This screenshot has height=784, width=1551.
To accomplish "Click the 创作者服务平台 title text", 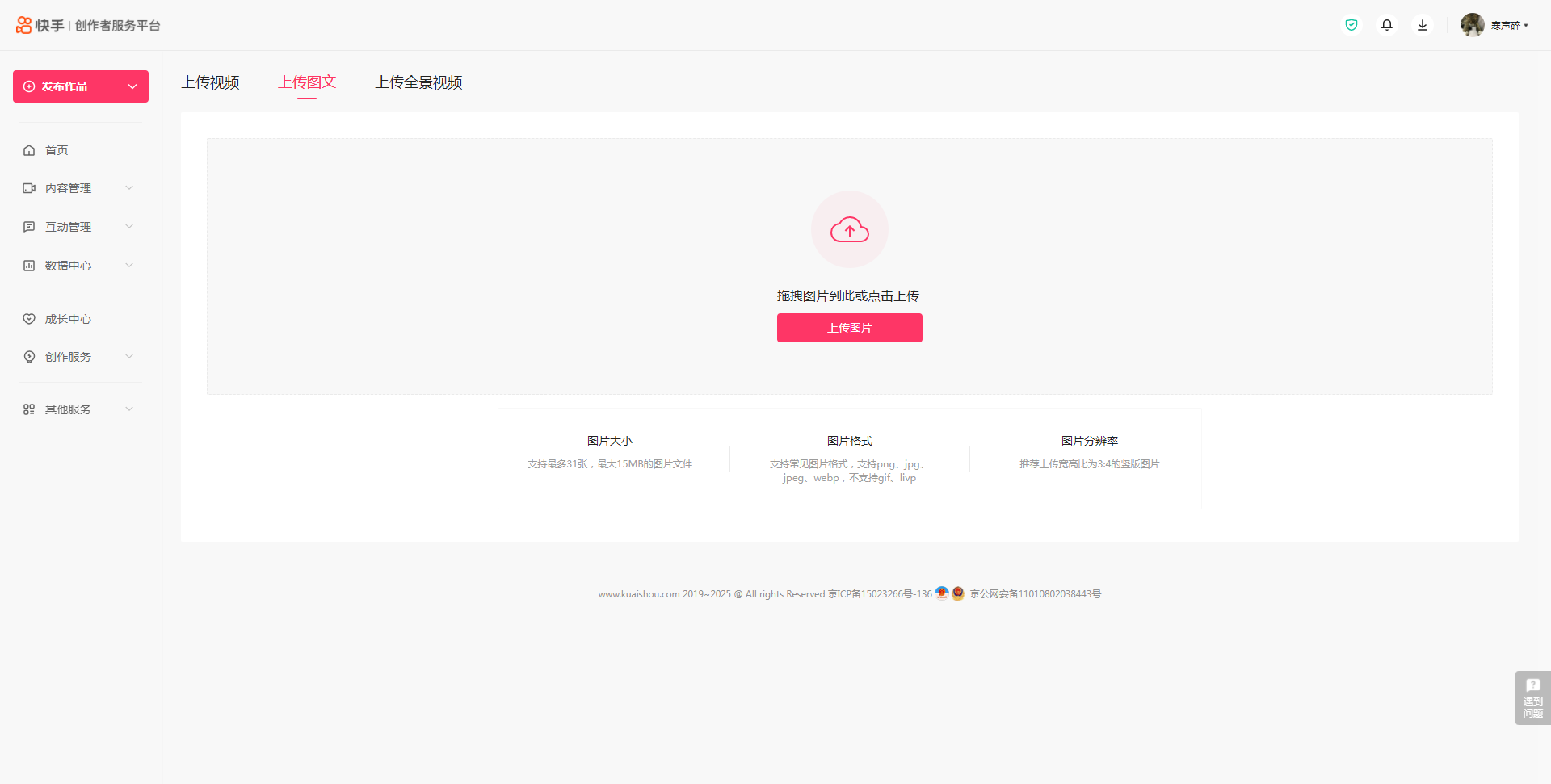I will tap(118, 26).
